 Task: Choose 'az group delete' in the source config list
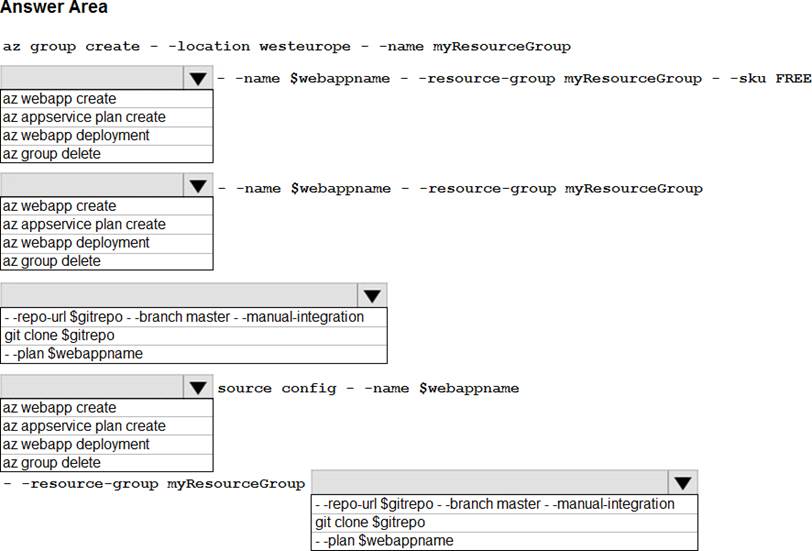[52, 463]
